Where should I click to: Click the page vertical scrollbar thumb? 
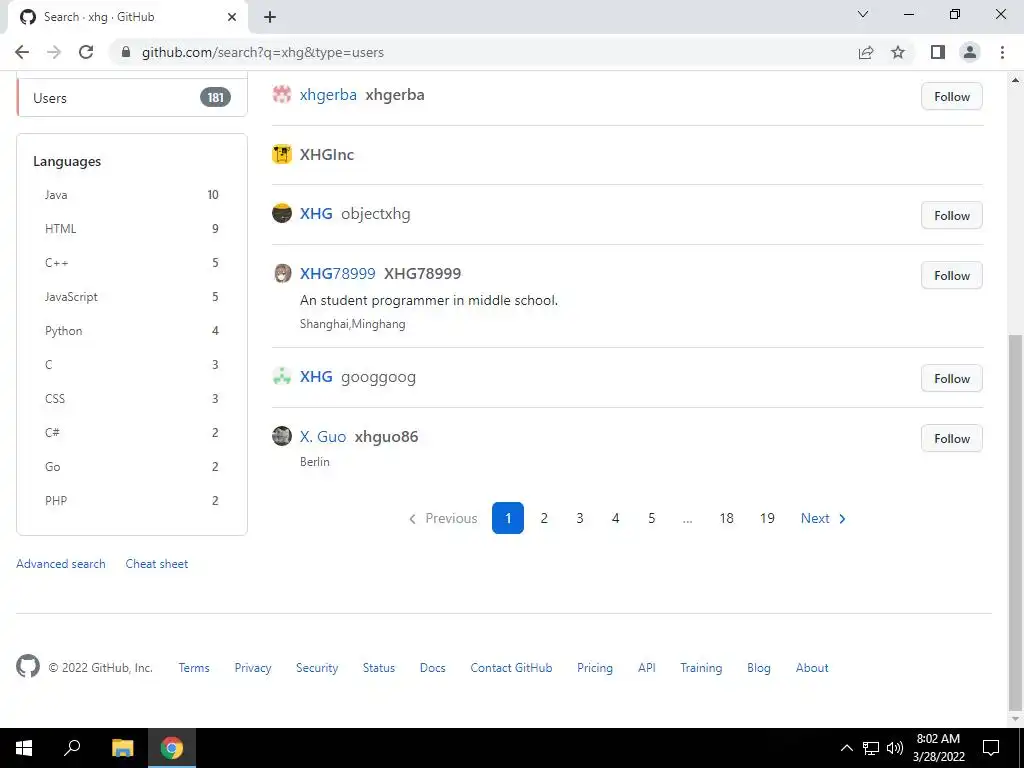(1014, 522)
